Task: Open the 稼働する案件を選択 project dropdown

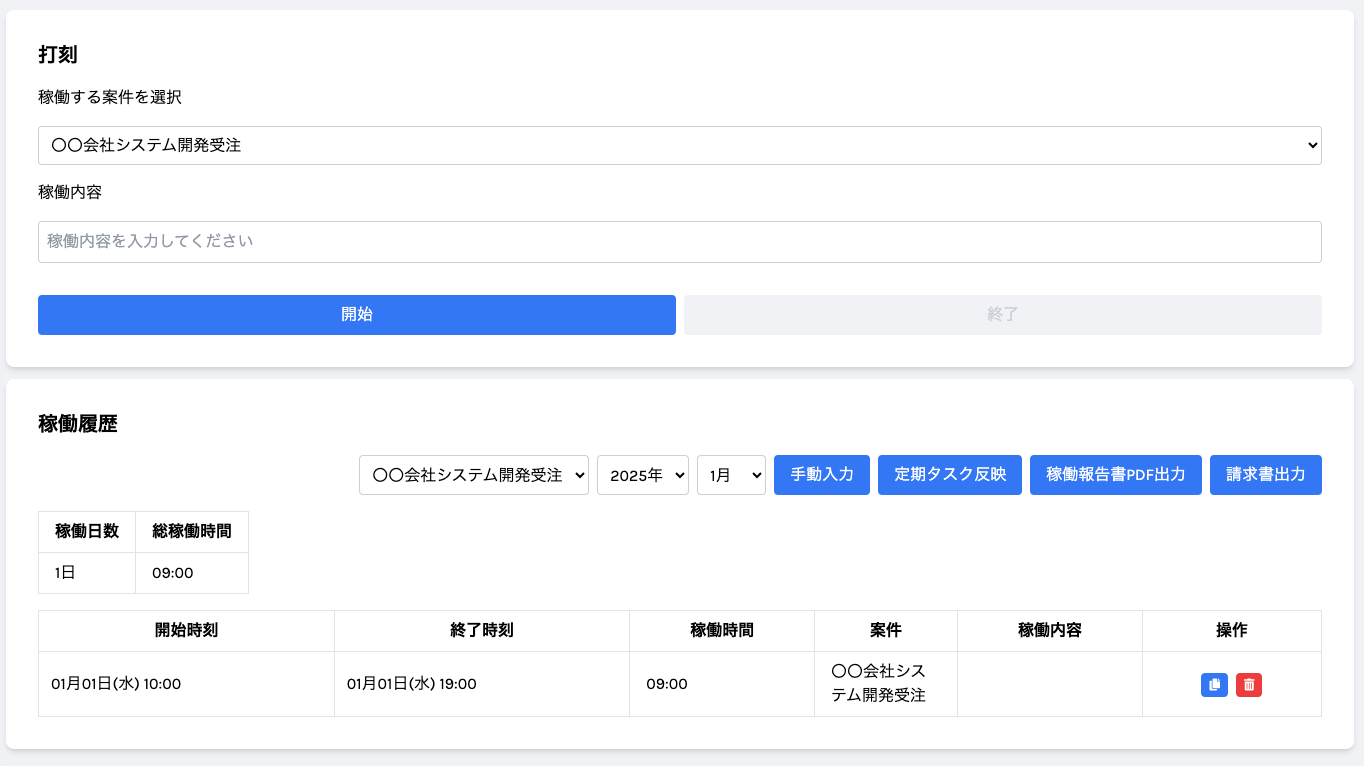Action: (x=680, y=145)
